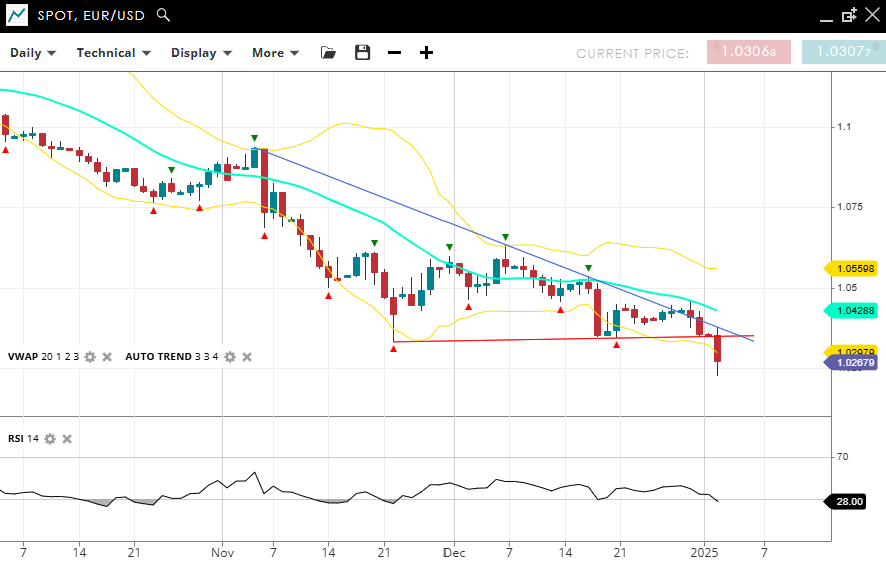Click the blue 1.0307 buy price button
The width and height of the screenshot is (886, 562).
pos(843,52)
